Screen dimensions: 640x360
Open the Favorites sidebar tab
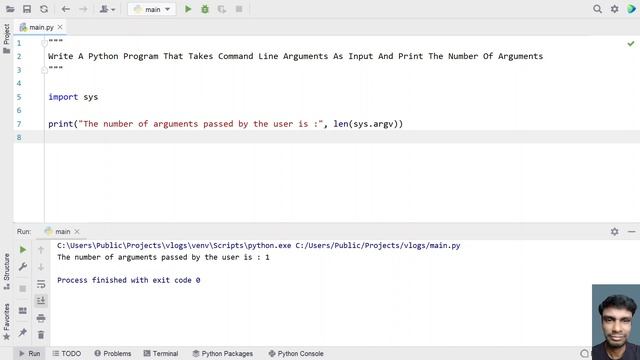click(7, 322)
